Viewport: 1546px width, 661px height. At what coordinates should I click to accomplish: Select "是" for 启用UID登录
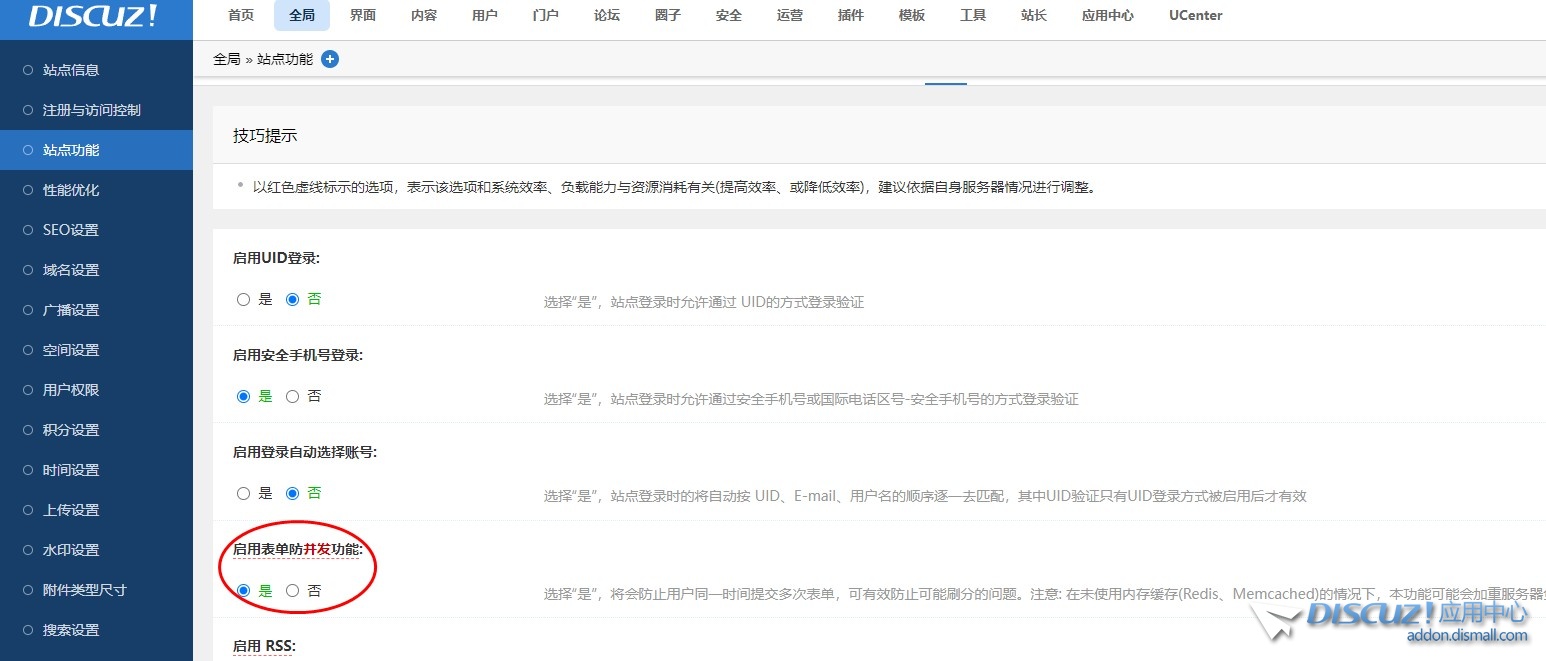(243, 298)
